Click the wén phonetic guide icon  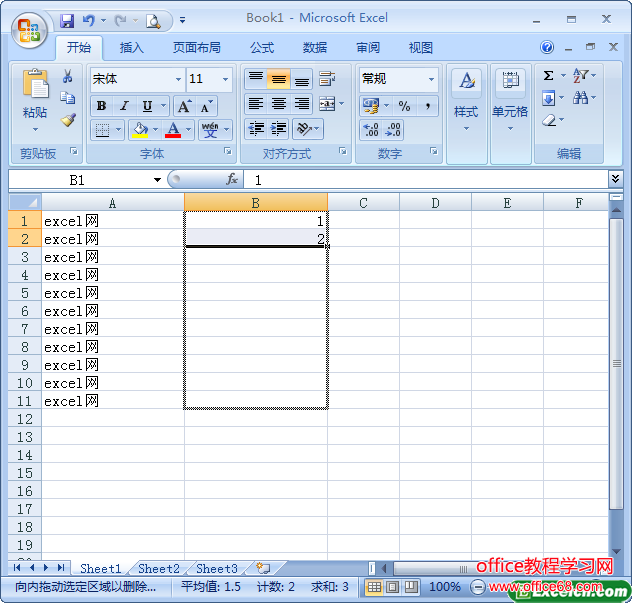210,130
